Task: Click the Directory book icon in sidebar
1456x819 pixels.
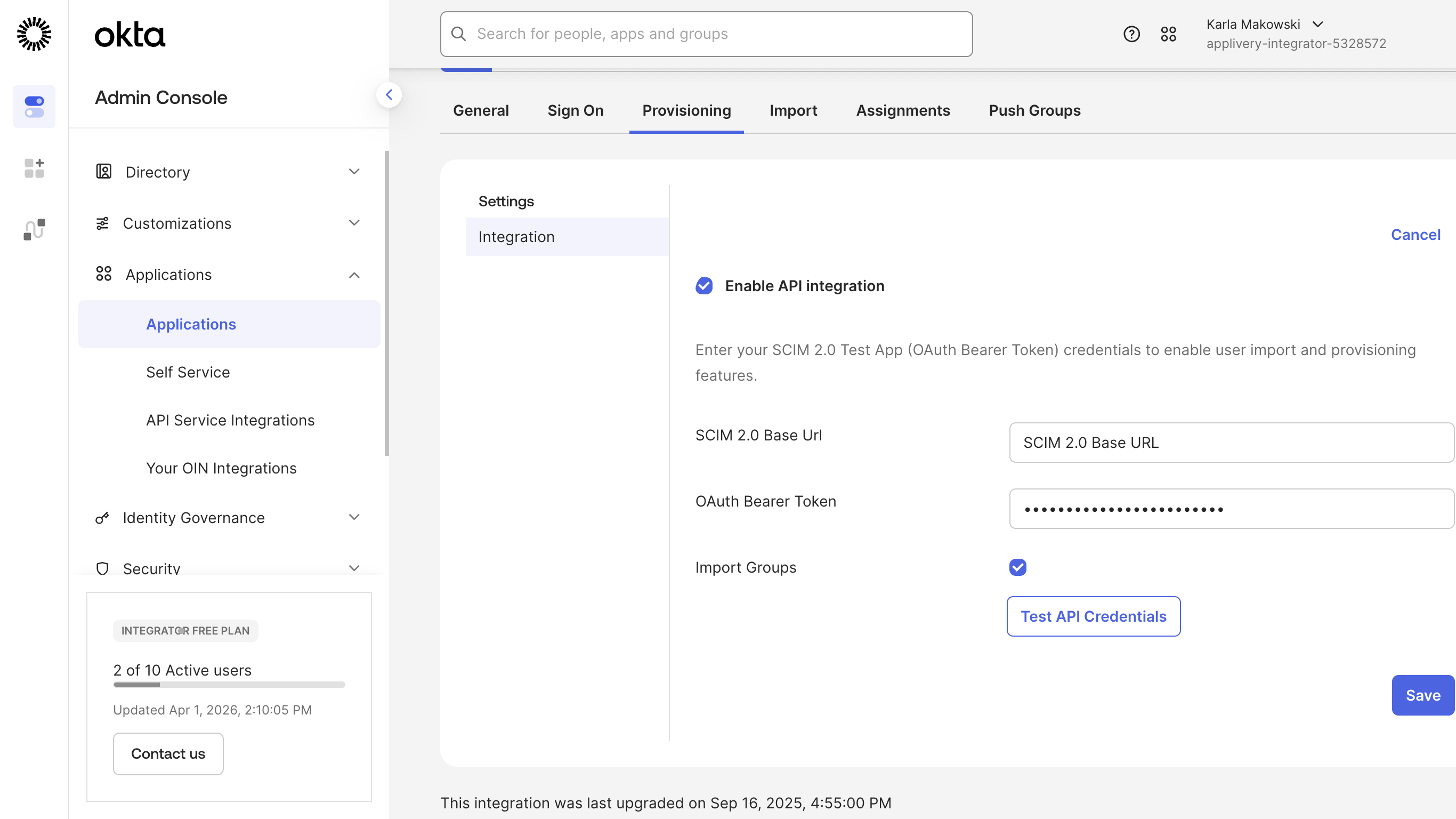Action: [103, 171]
